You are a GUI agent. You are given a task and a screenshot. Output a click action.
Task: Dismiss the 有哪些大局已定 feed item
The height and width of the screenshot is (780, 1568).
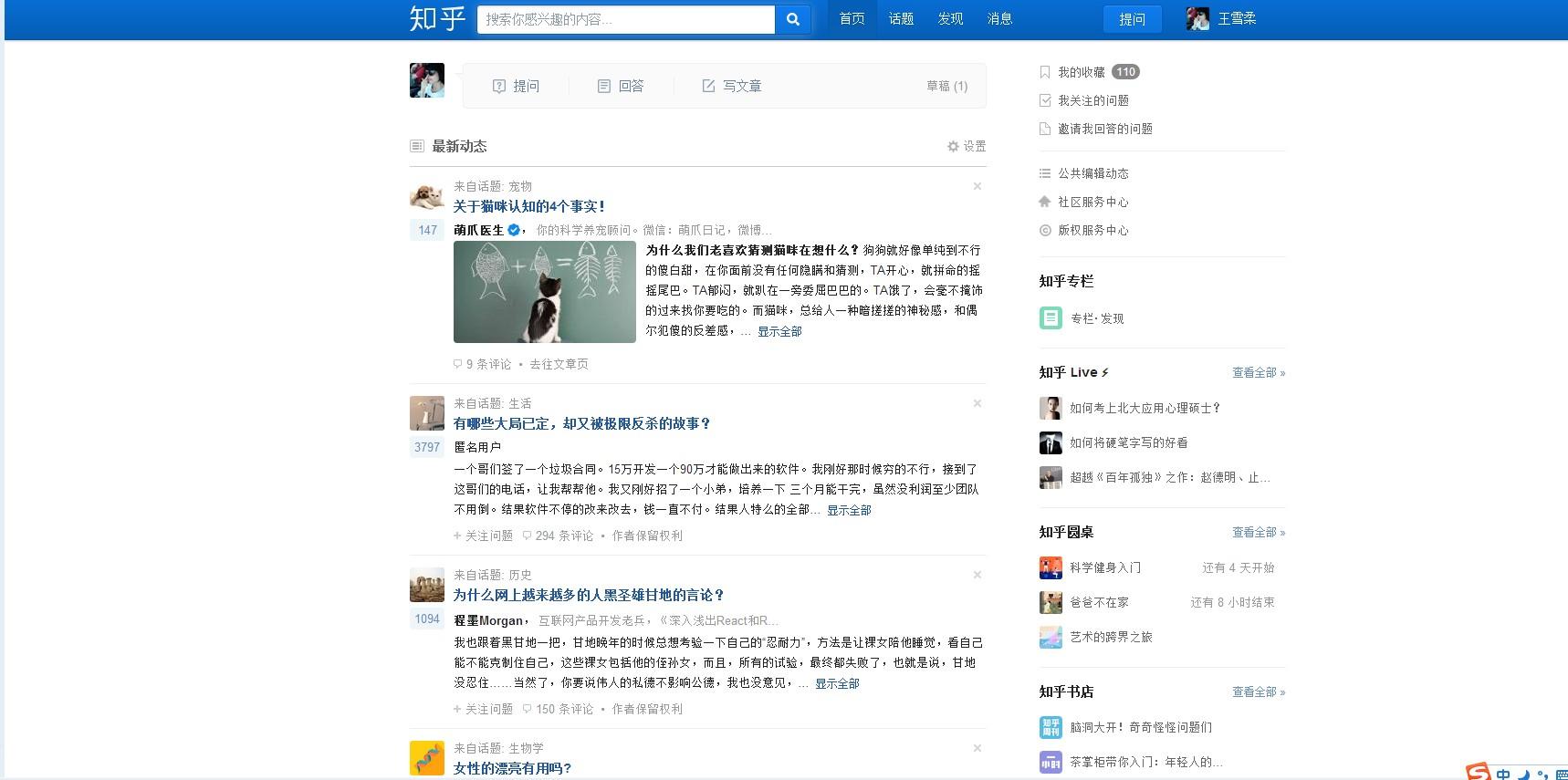point(977,403)
